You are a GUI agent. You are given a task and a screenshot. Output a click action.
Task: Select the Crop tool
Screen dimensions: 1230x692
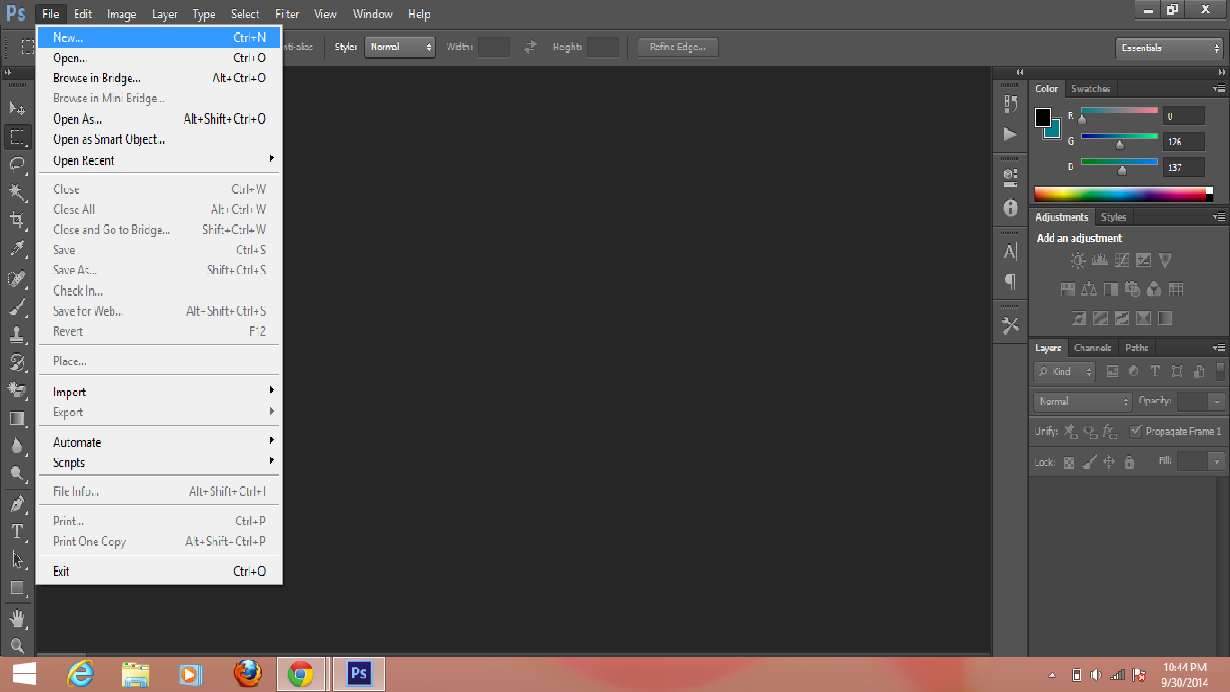click(x=17, y=220)
